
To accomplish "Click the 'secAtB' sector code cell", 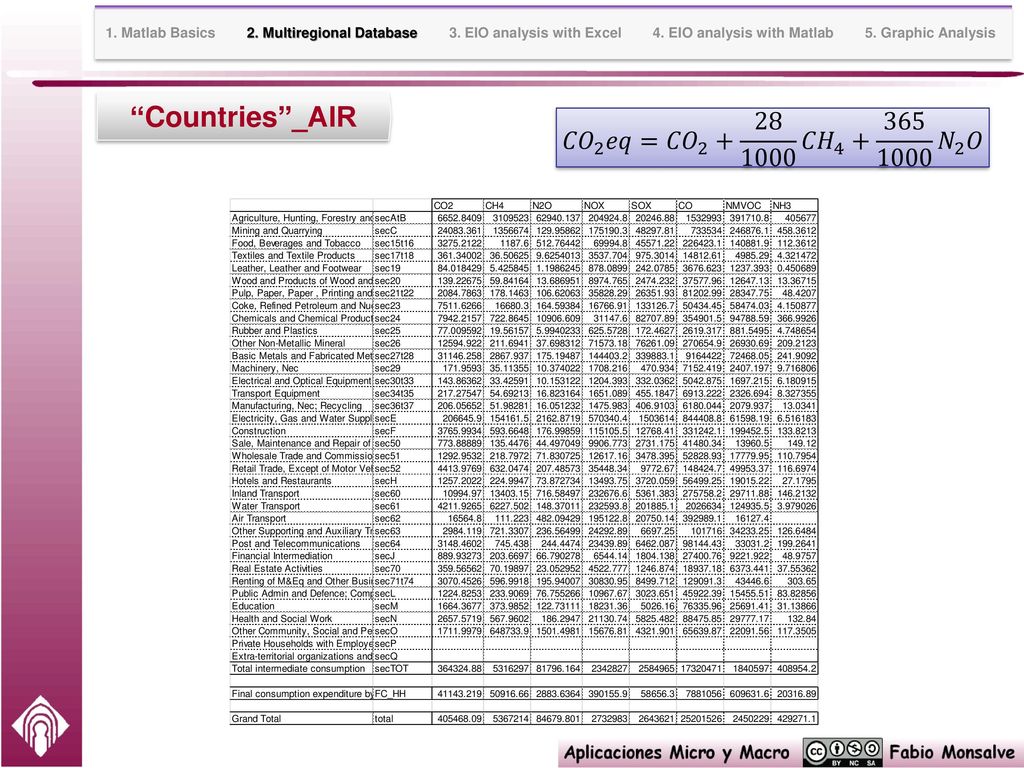I will [x=402, y=218].
